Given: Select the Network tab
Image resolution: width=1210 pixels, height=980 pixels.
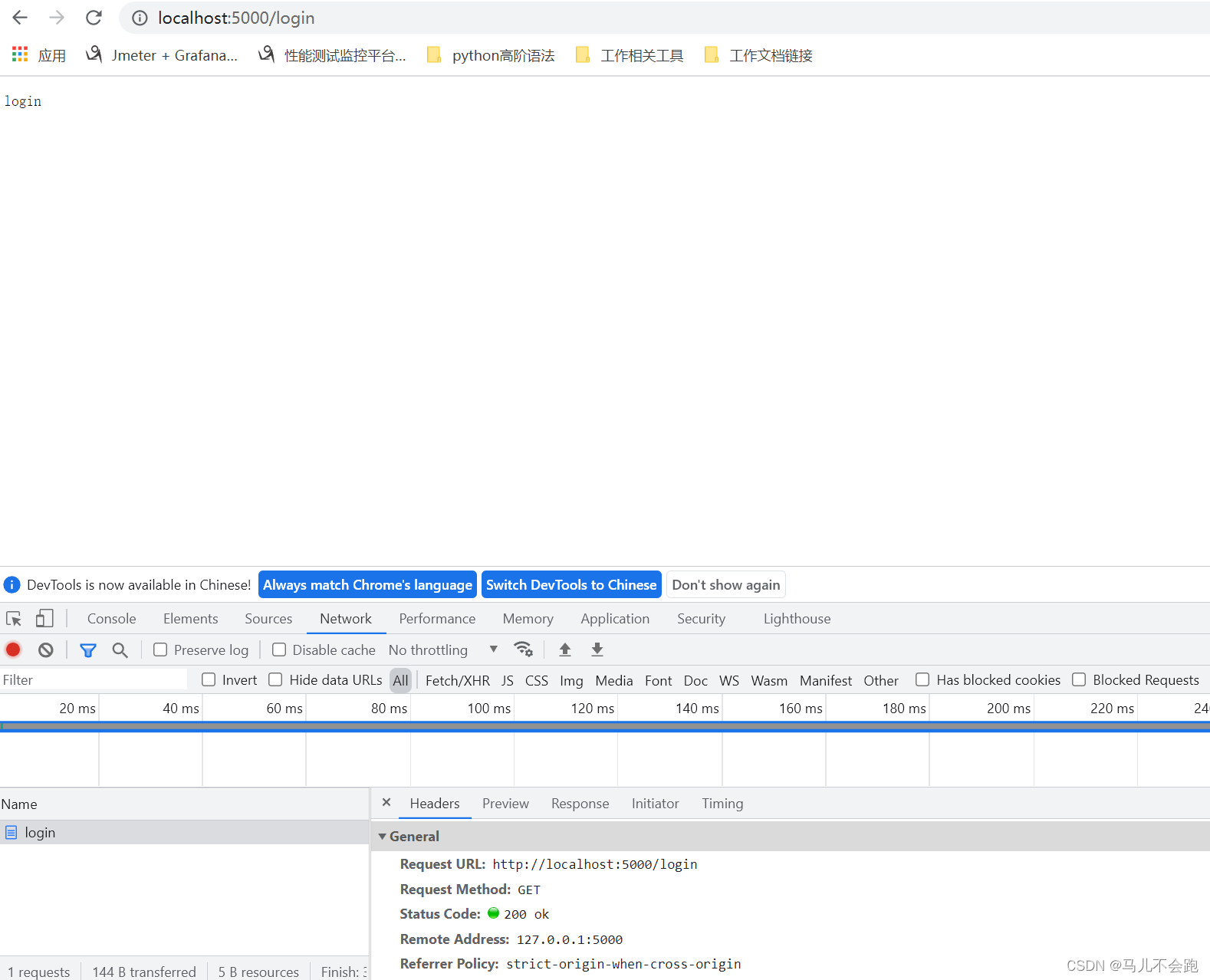Looking at the screenshot, I should 346,619.
